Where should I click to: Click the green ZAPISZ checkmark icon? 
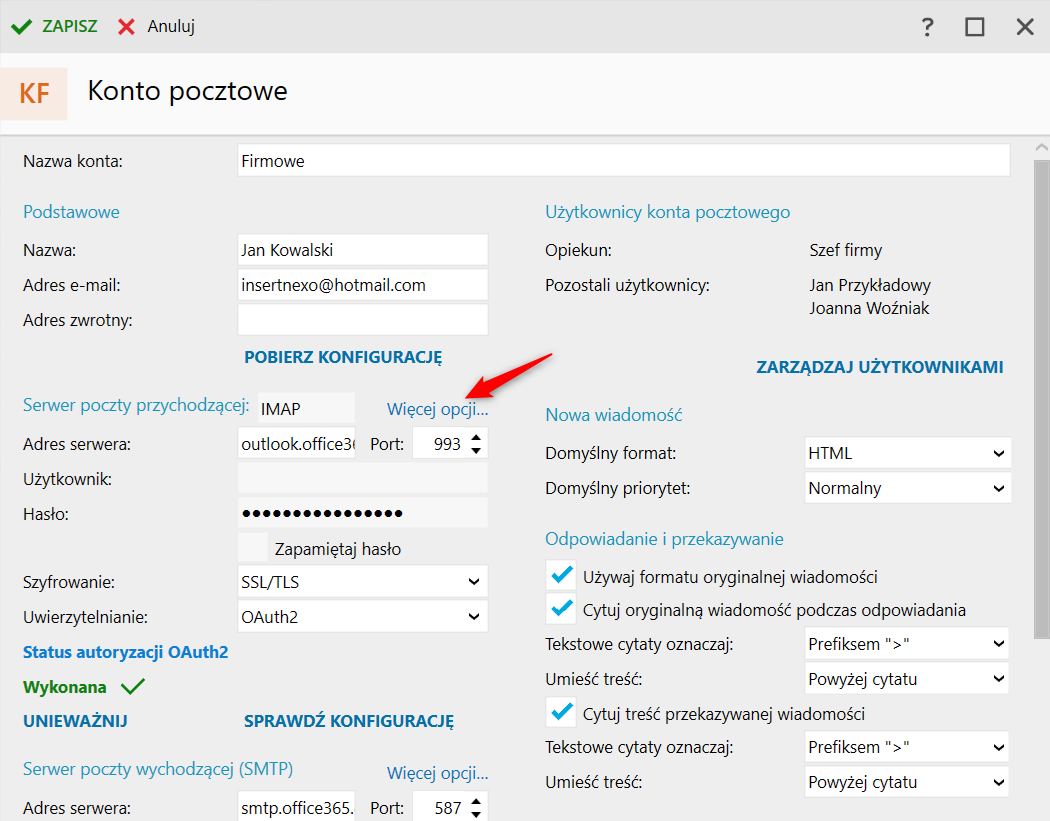[x=21, y=27]
